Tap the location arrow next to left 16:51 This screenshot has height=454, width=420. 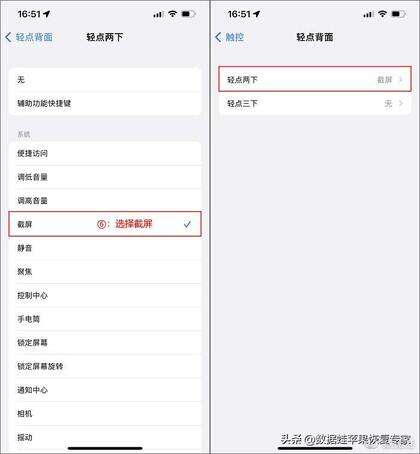point(47,14)
